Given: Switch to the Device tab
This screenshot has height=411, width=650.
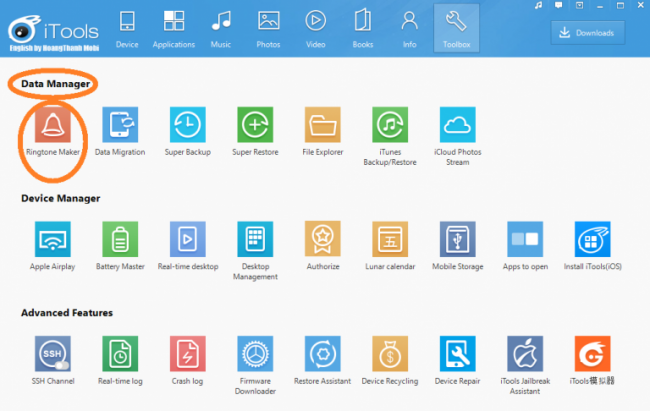Looking at the screenshot, I should [127, 29].
